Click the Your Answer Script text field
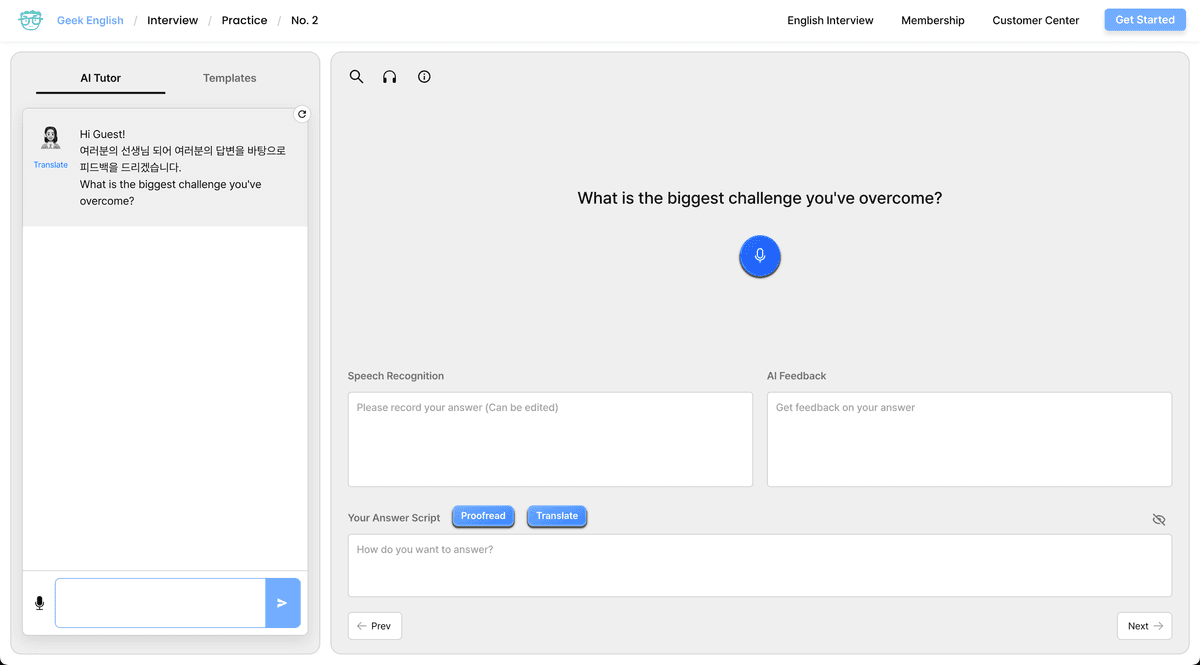Viewport: 1200px width, 665px height. [759, 565]
